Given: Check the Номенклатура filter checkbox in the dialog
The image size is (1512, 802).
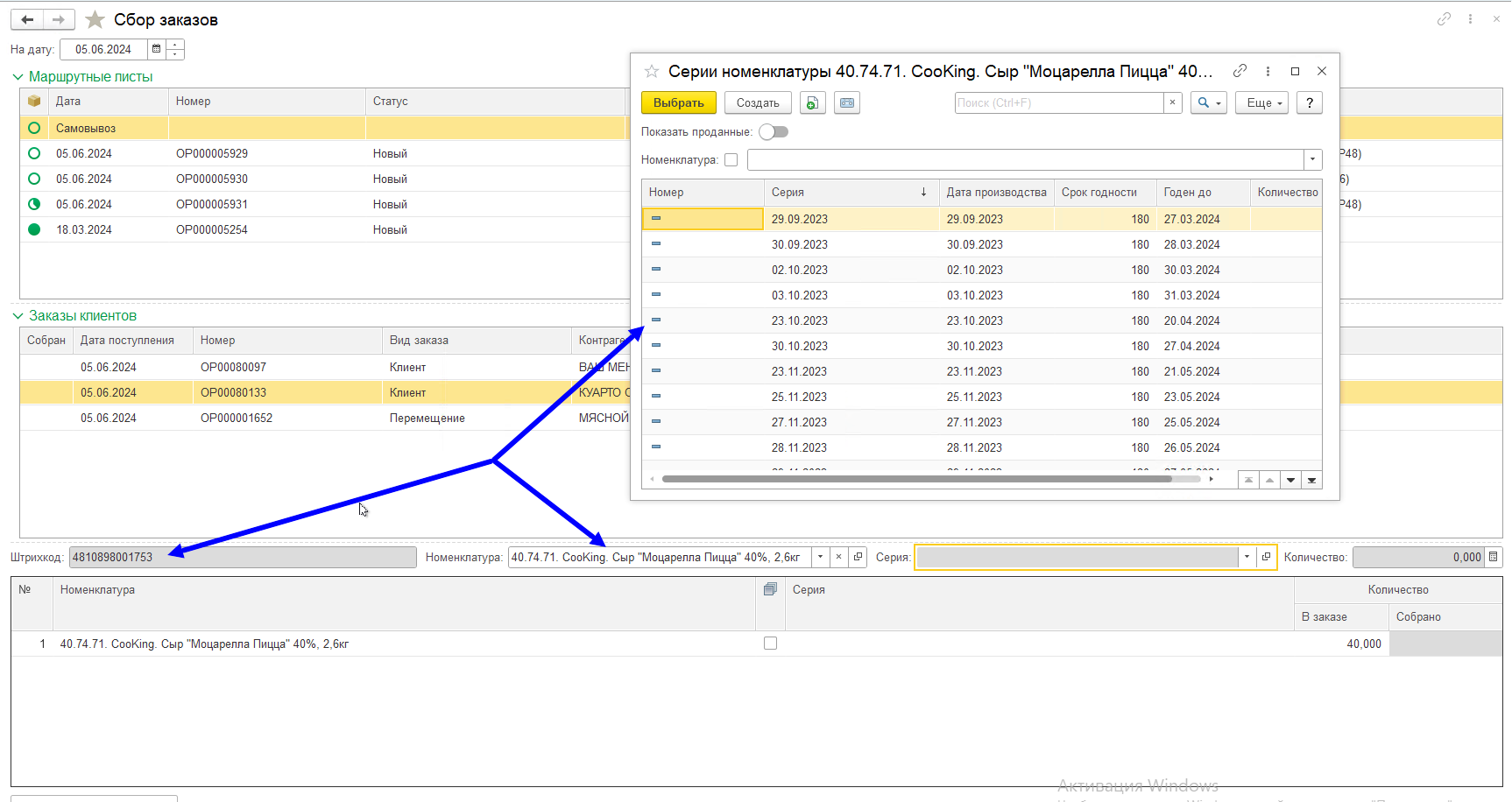Looking at the screenshot, I should [x=731, y=160].
